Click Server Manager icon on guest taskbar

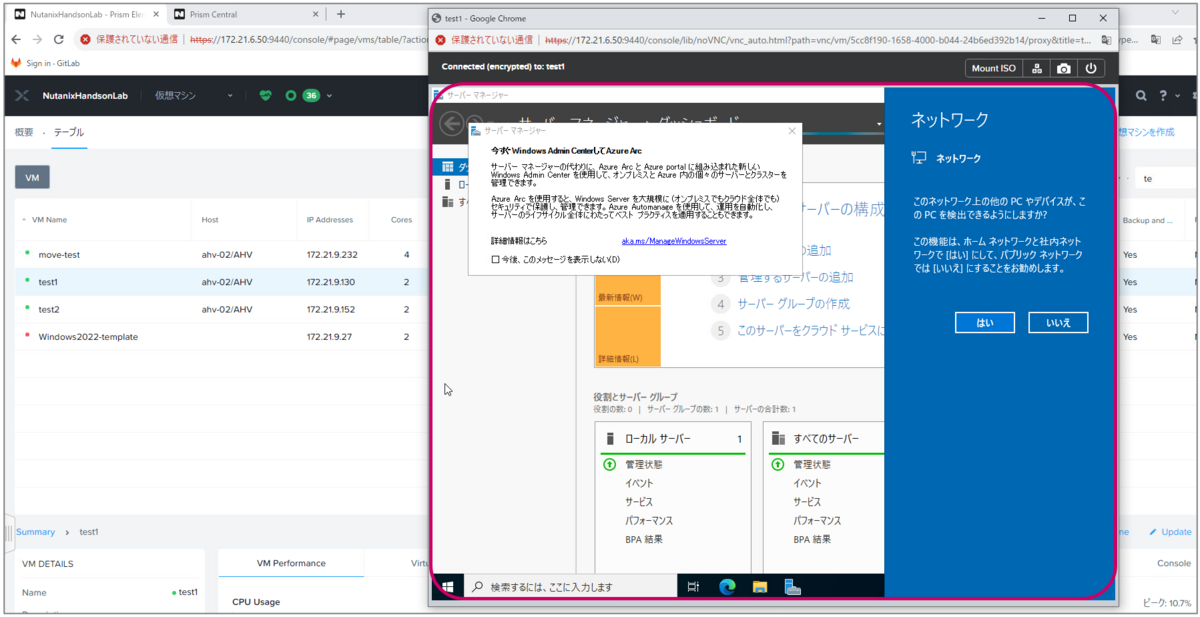(791, 587)
